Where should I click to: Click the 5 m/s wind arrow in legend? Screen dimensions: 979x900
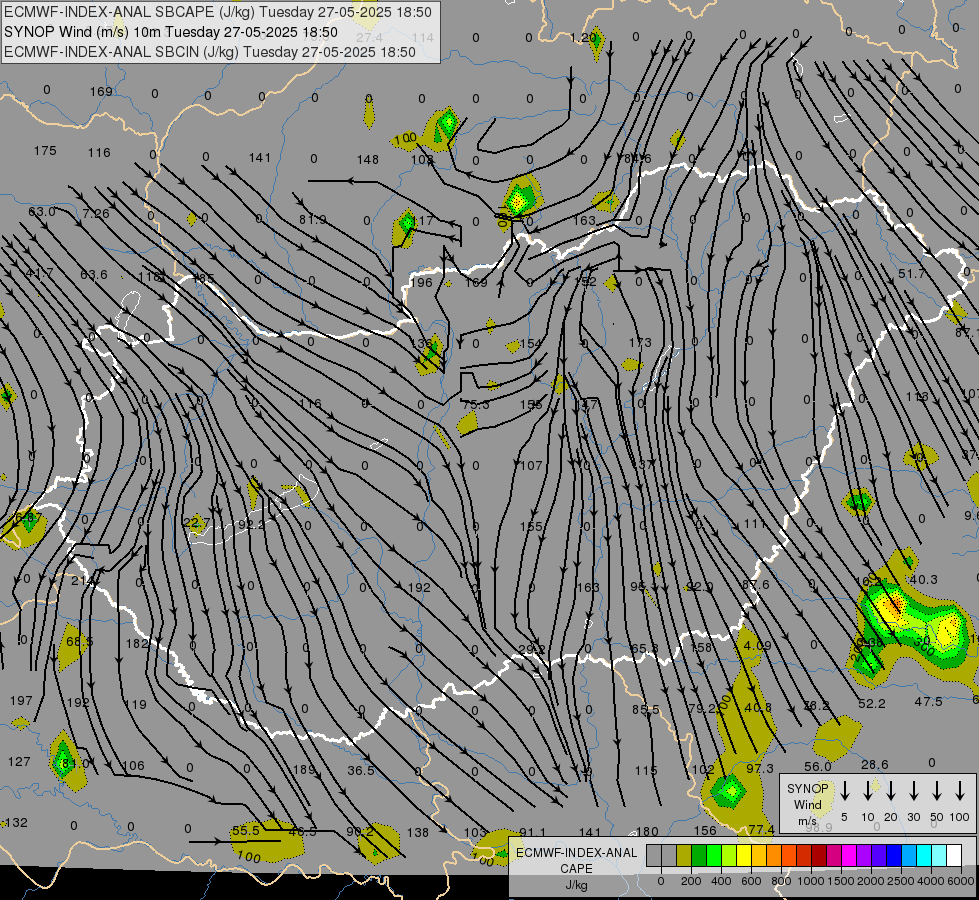coord(845,791)
